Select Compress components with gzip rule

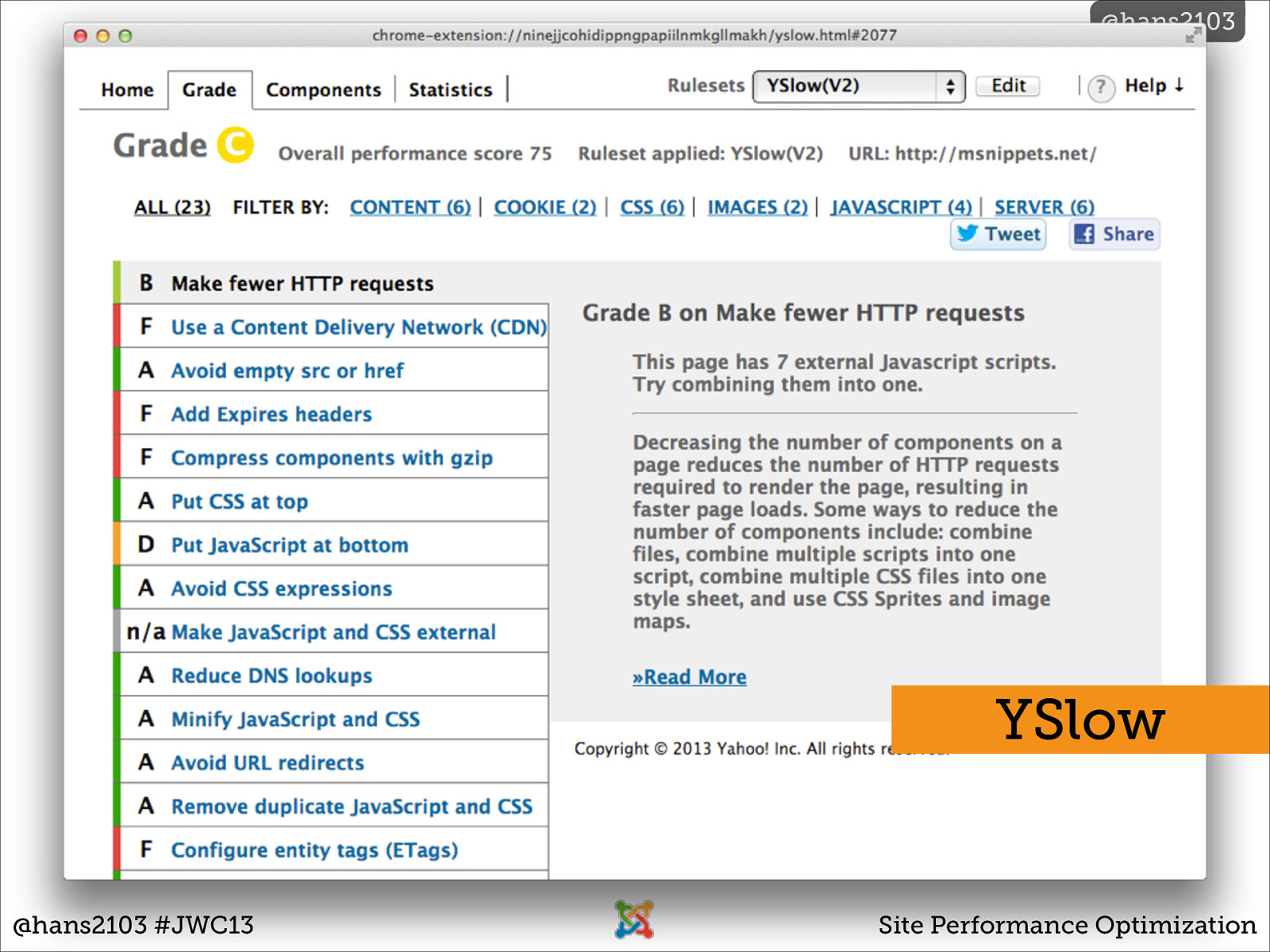[x=331, y=457]
